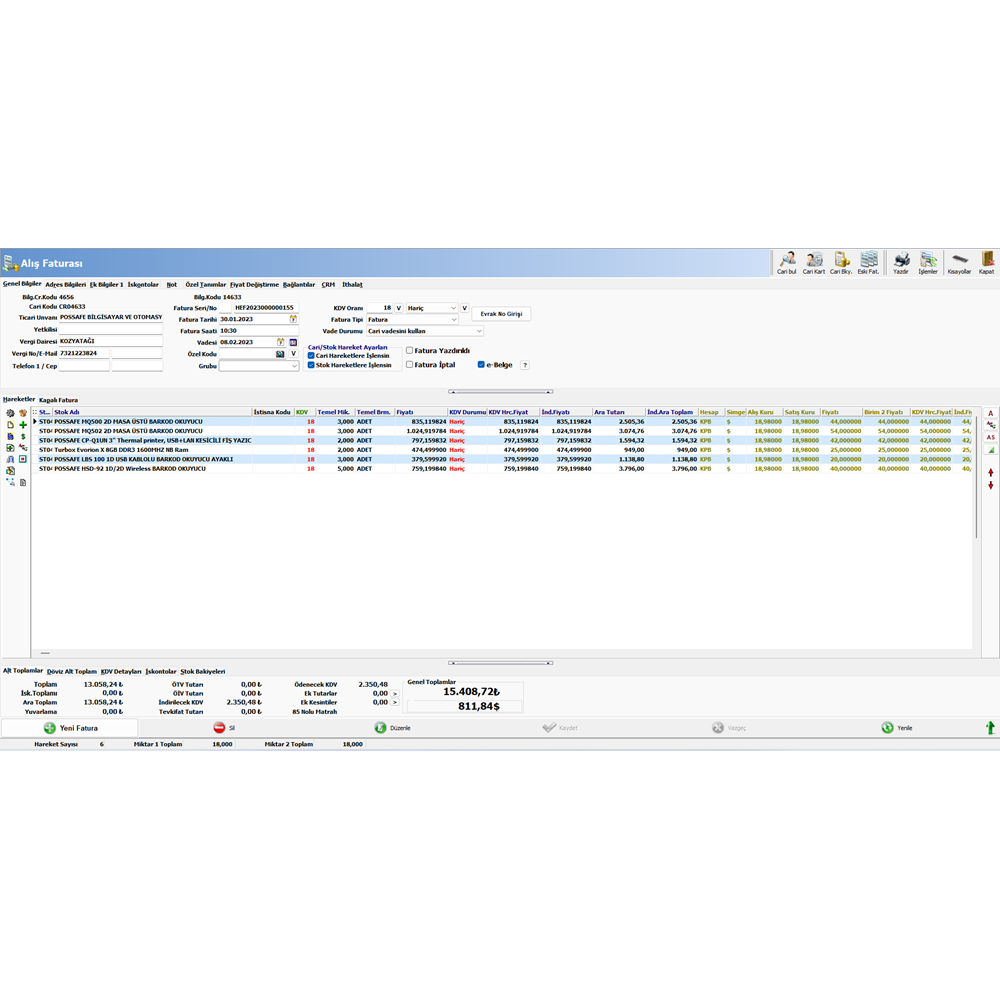Close the form with Kapat icon
The height and width of the screenshot is (1000, 1000).
coord(986,263)
